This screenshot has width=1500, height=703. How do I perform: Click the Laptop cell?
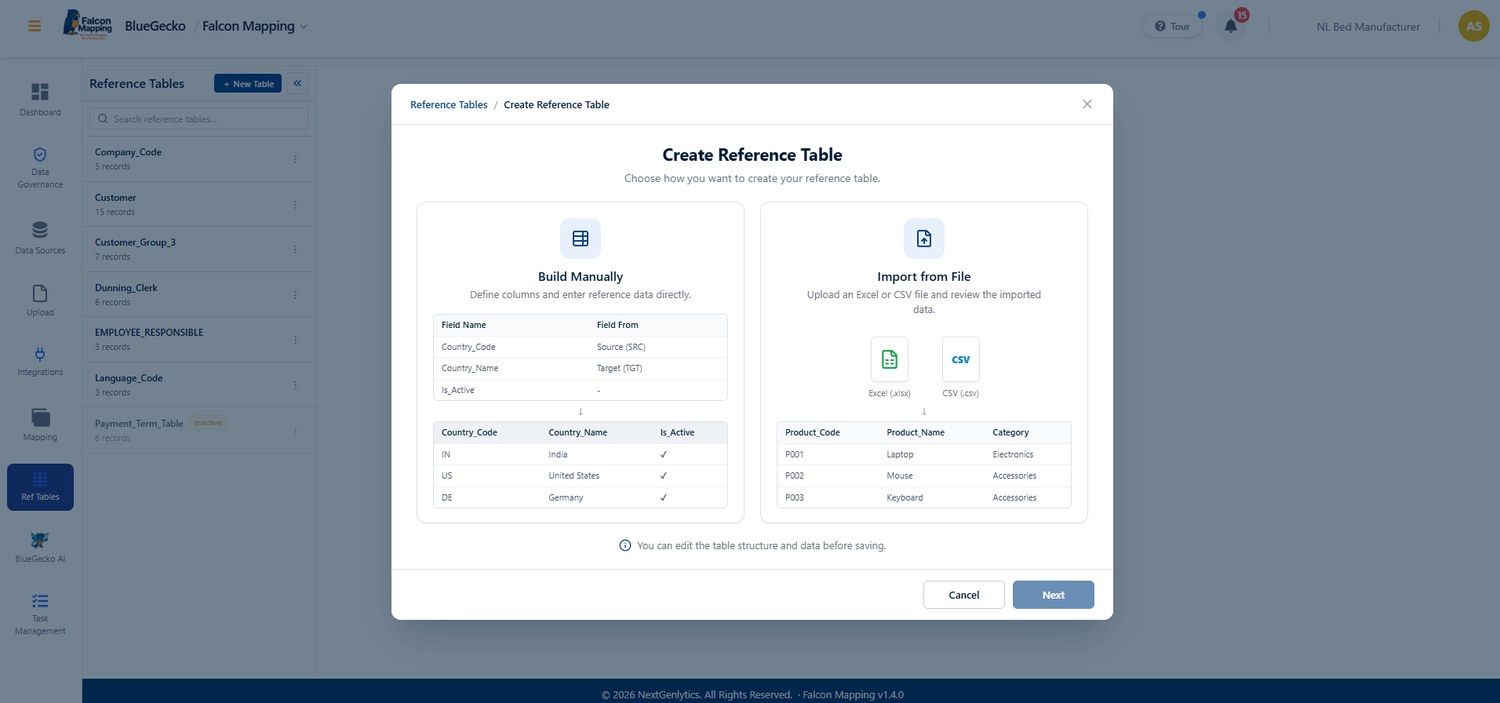900,454
